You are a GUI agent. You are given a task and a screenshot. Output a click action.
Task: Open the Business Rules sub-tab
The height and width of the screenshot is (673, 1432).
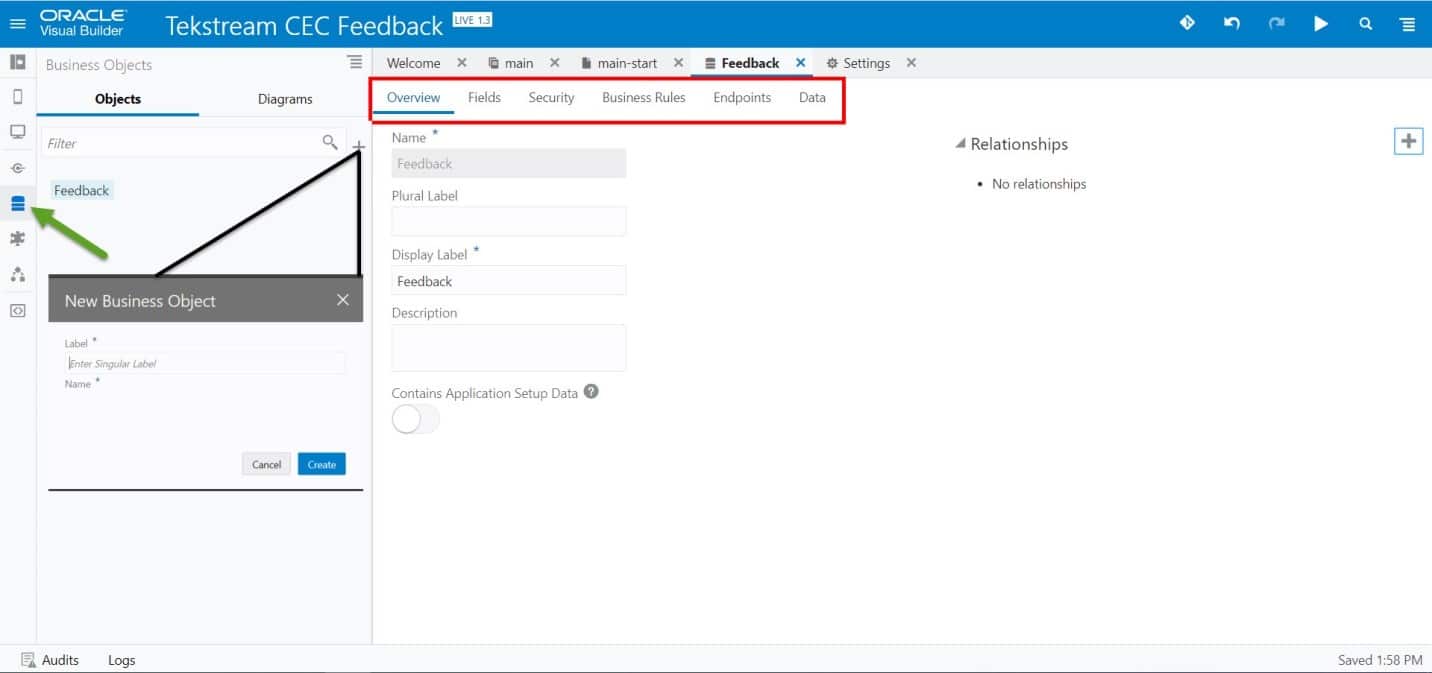[x=644, y=97]
